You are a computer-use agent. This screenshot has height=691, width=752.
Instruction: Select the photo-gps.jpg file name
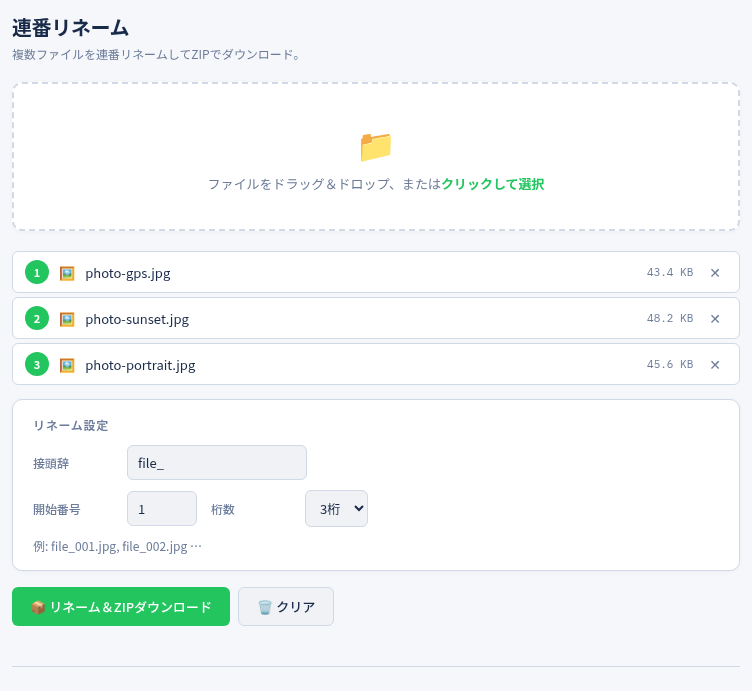(128, 273)
